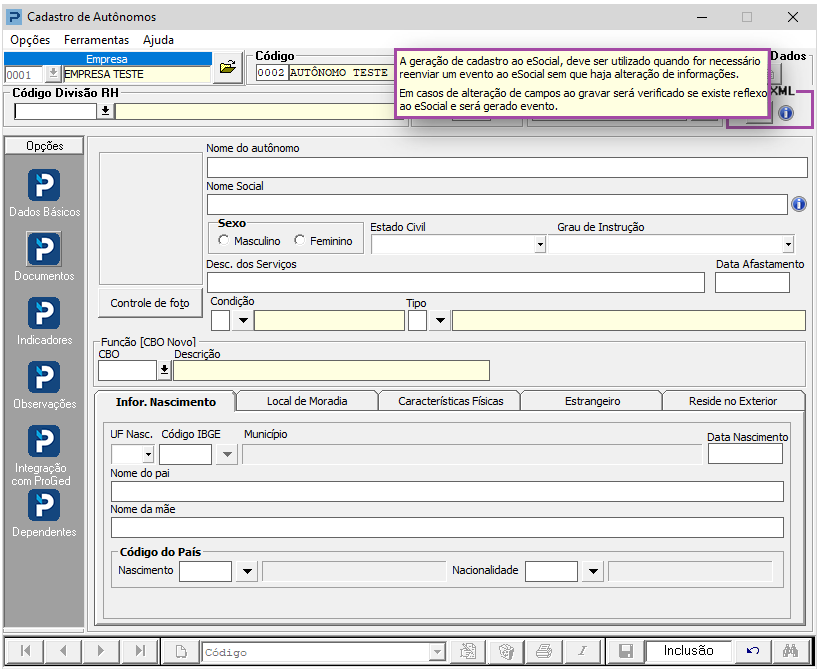
Task: Open the Estado Civil dropdown
Action: coord(540,244)
